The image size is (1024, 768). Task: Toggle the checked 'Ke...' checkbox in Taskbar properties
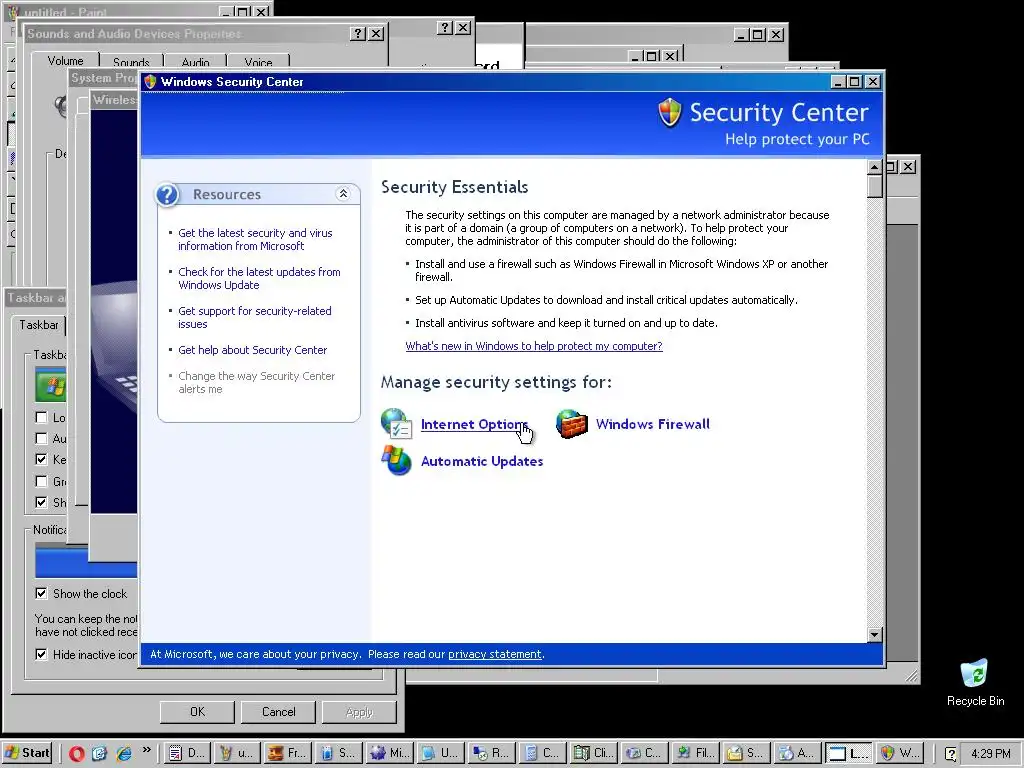(x=41, y=459)
